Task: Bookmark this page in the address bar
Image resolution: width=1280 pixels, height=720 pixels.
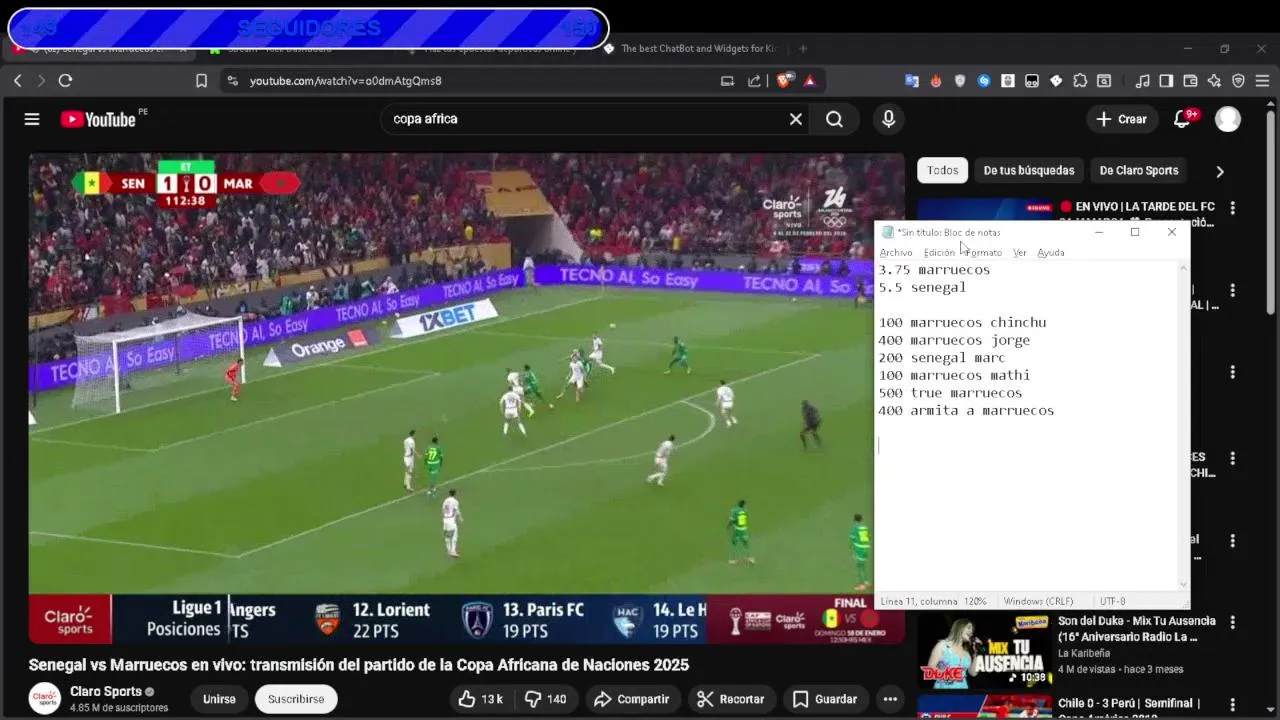Action: pos(201,81)
